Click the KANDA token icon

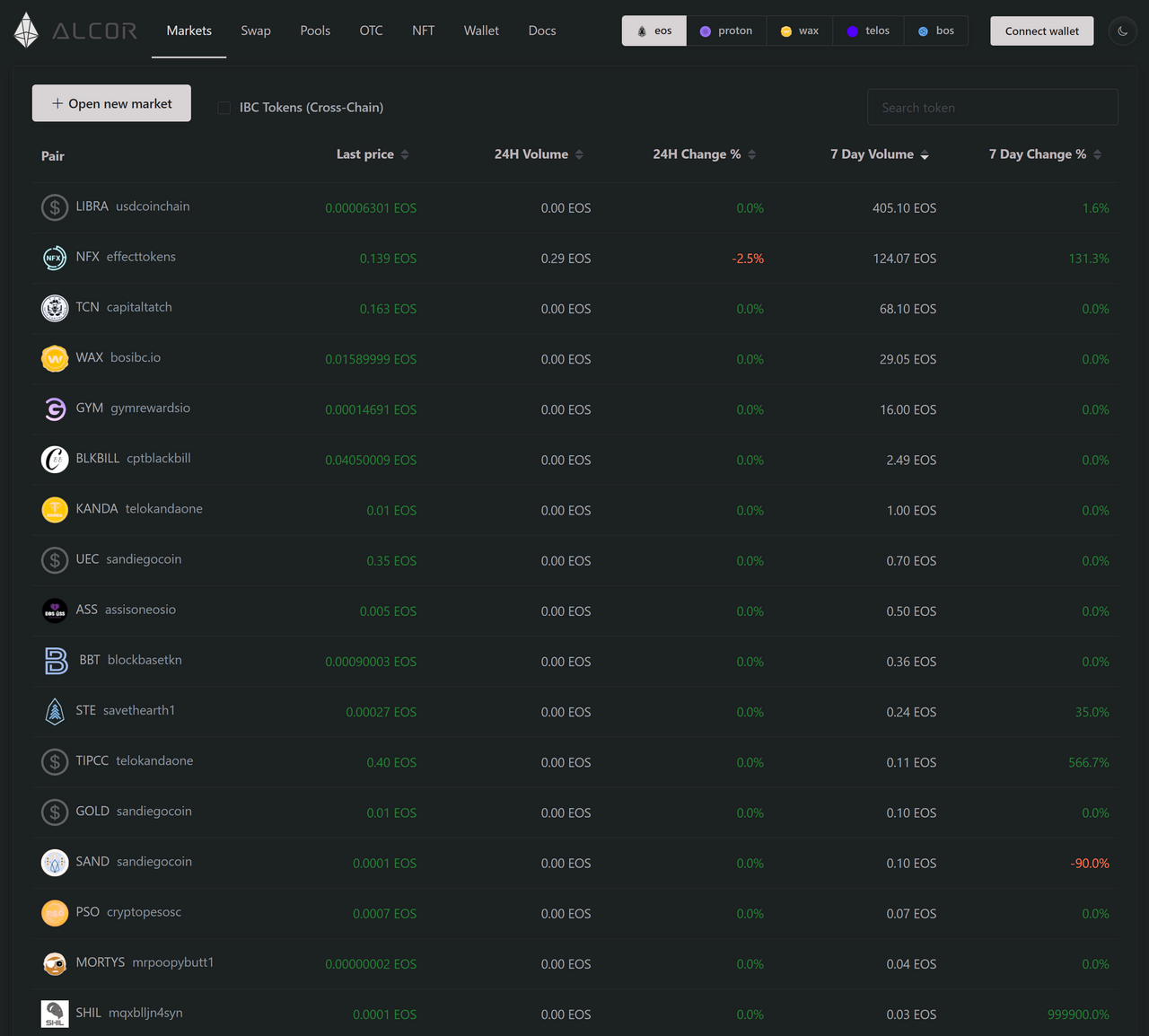coord(55,509)
